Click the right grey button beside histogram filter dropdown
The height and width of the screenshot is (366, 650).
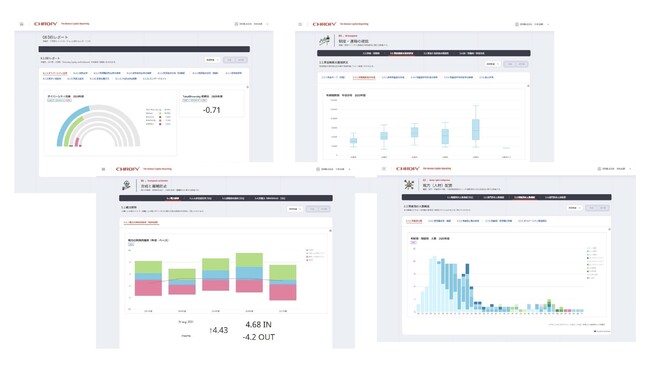pyautogui.click(x=603, y=208)
